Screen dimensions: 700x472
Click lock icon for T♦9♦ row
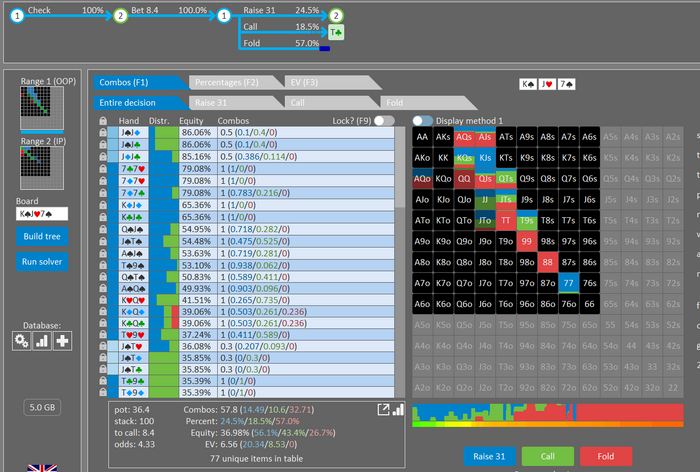pos(103,393)
